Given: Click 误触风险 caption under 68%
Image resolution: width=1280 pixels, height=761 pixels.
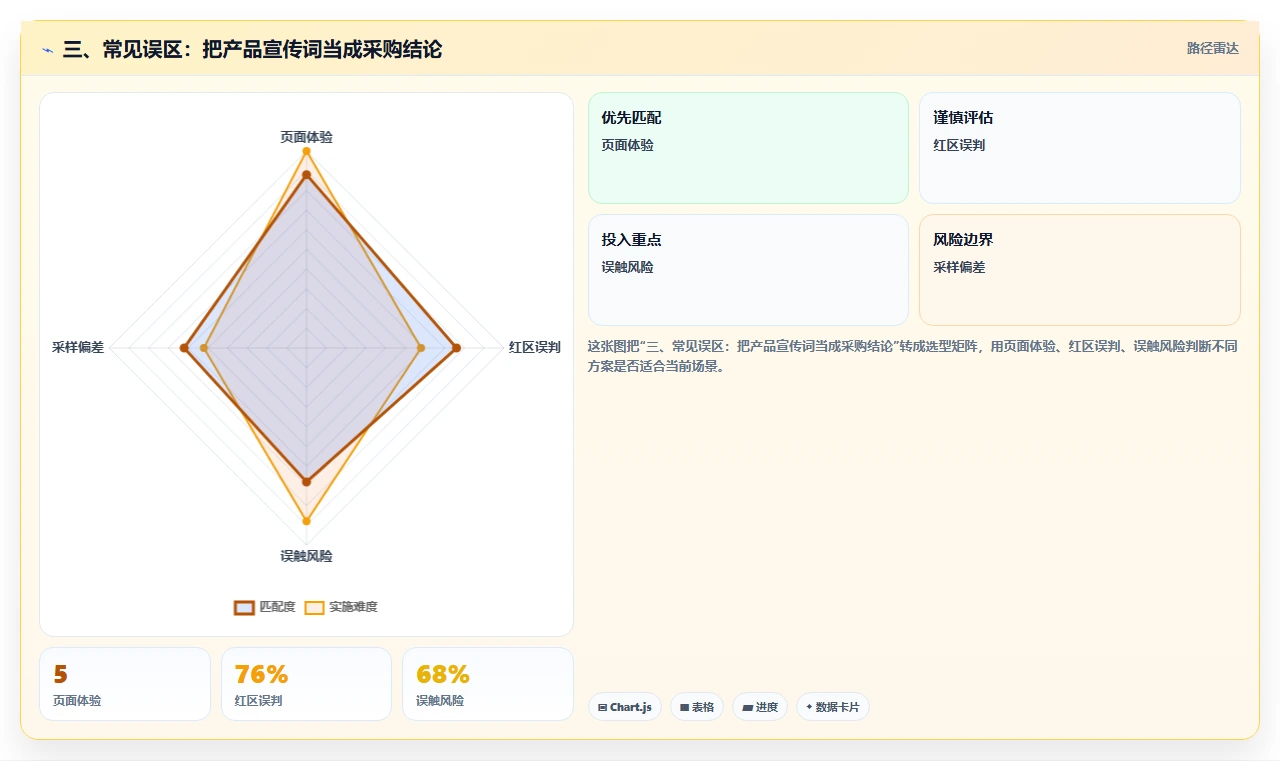Looking at the screenshot, I should click(440, 701).
